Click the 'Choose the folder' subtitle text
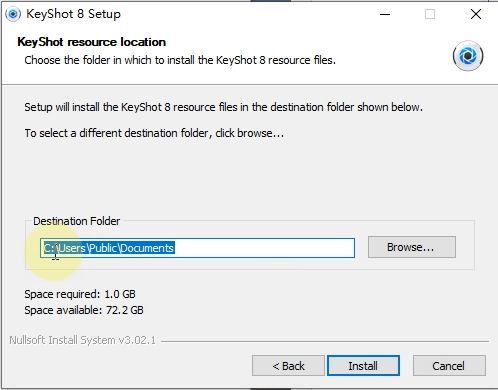 (180, 60)
